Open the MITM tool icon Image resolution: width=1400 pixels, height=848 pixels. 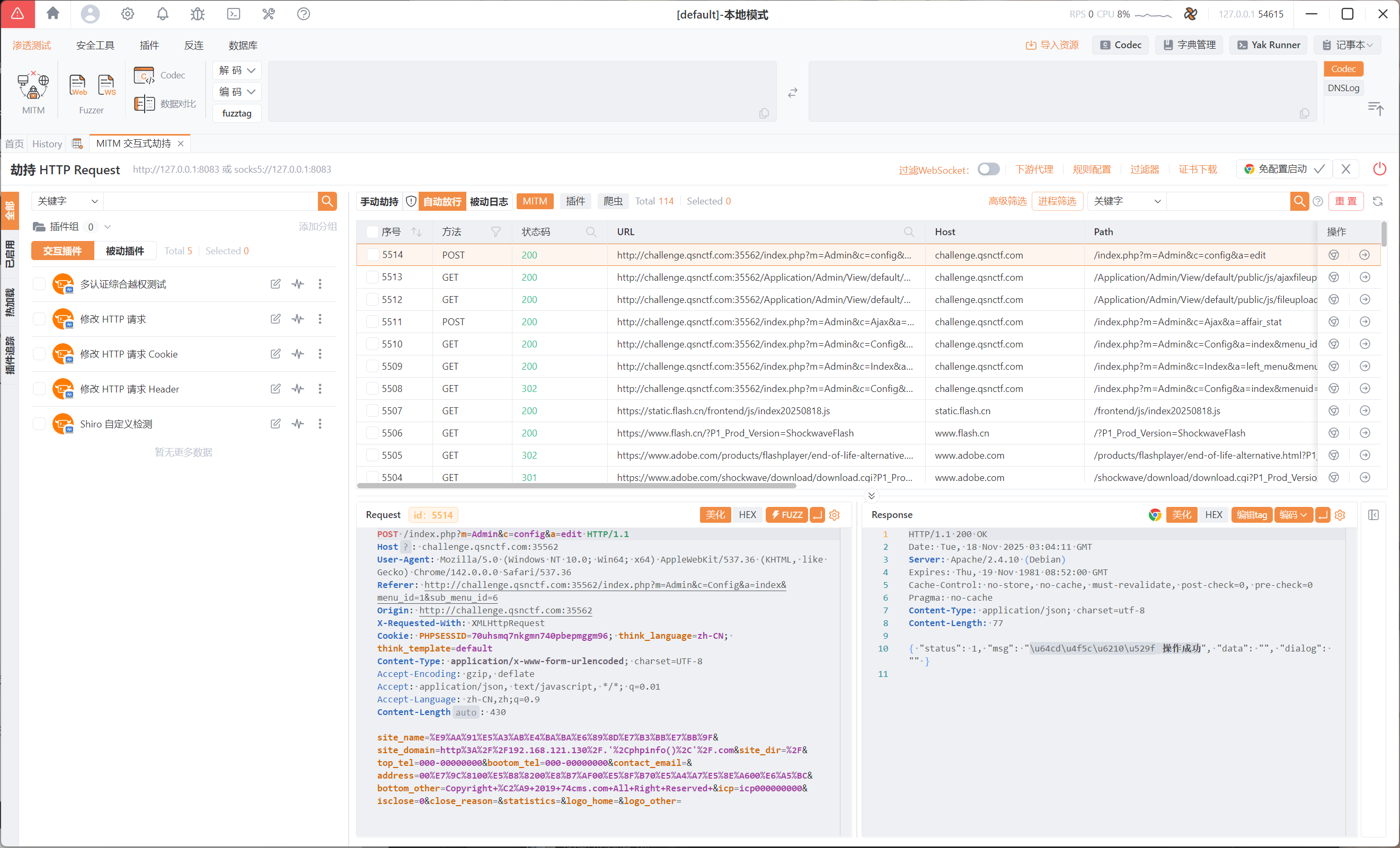click(x=33, y=86)
